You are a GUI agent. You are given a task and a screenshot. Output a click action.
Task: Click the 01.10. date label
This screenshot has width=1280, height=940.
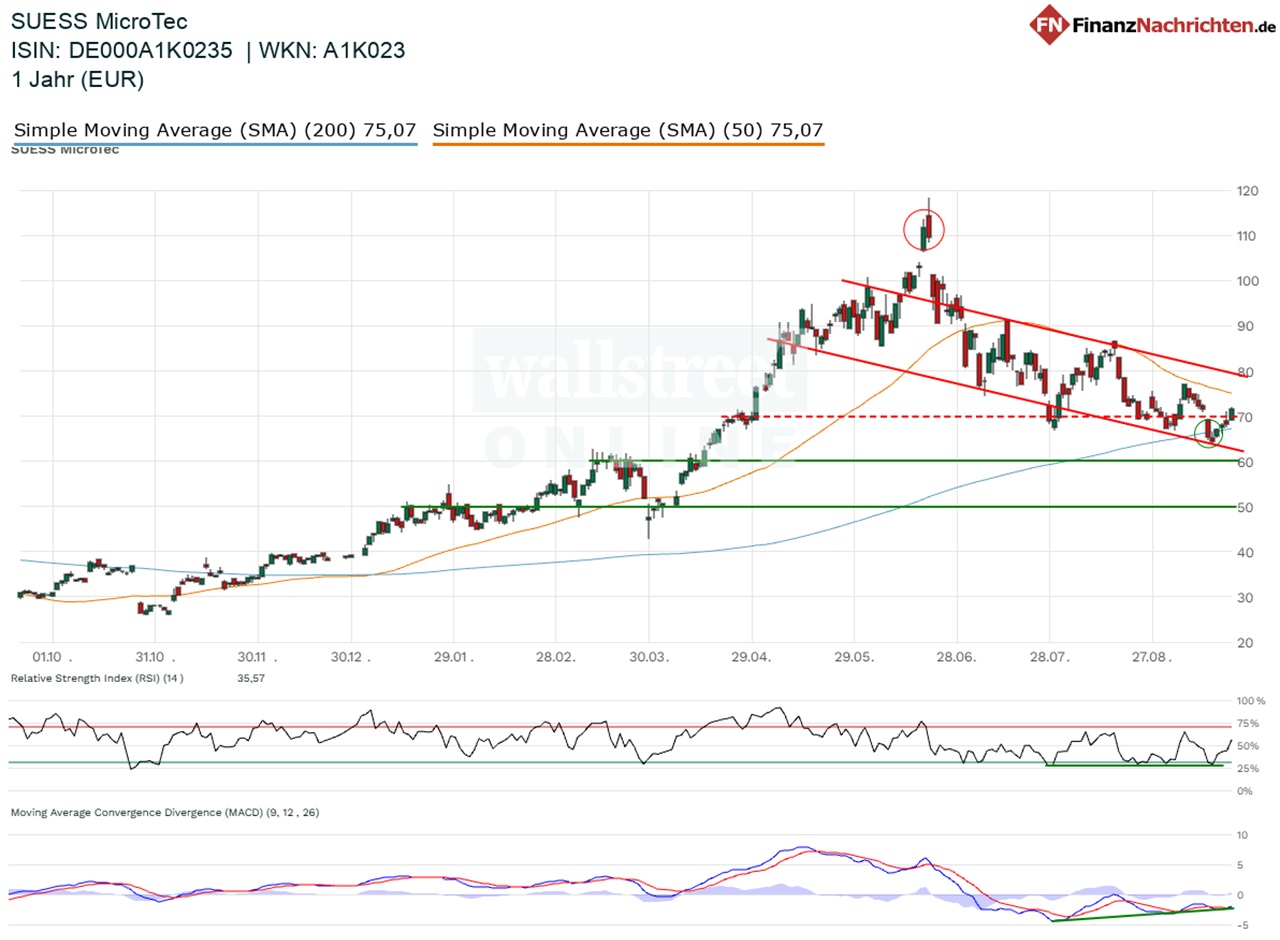pyautogui.click(x=51, y=657)
